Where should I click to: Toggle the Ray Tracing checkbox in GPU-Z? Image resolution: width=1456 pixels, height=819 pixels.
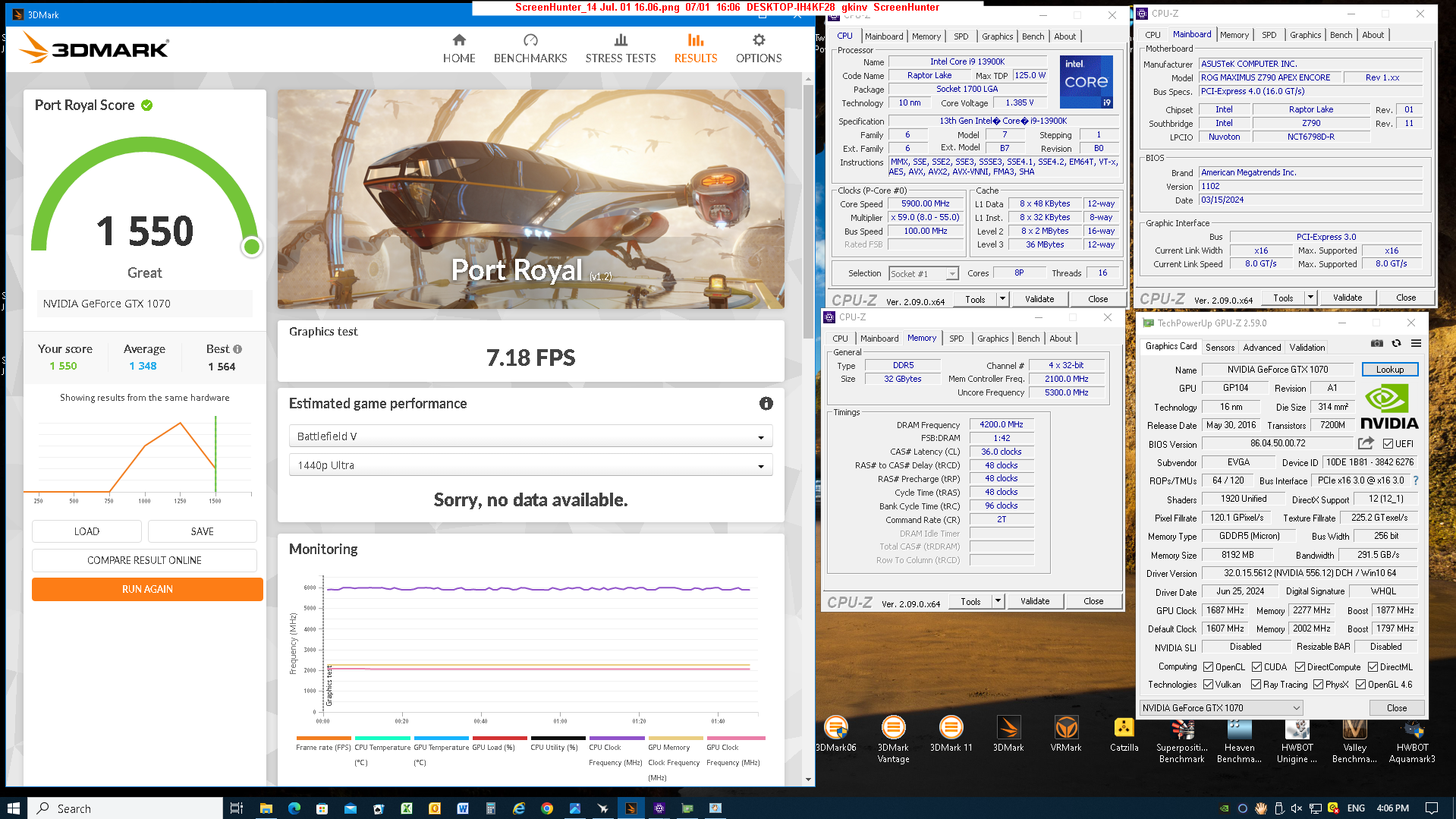(1256, 685)
